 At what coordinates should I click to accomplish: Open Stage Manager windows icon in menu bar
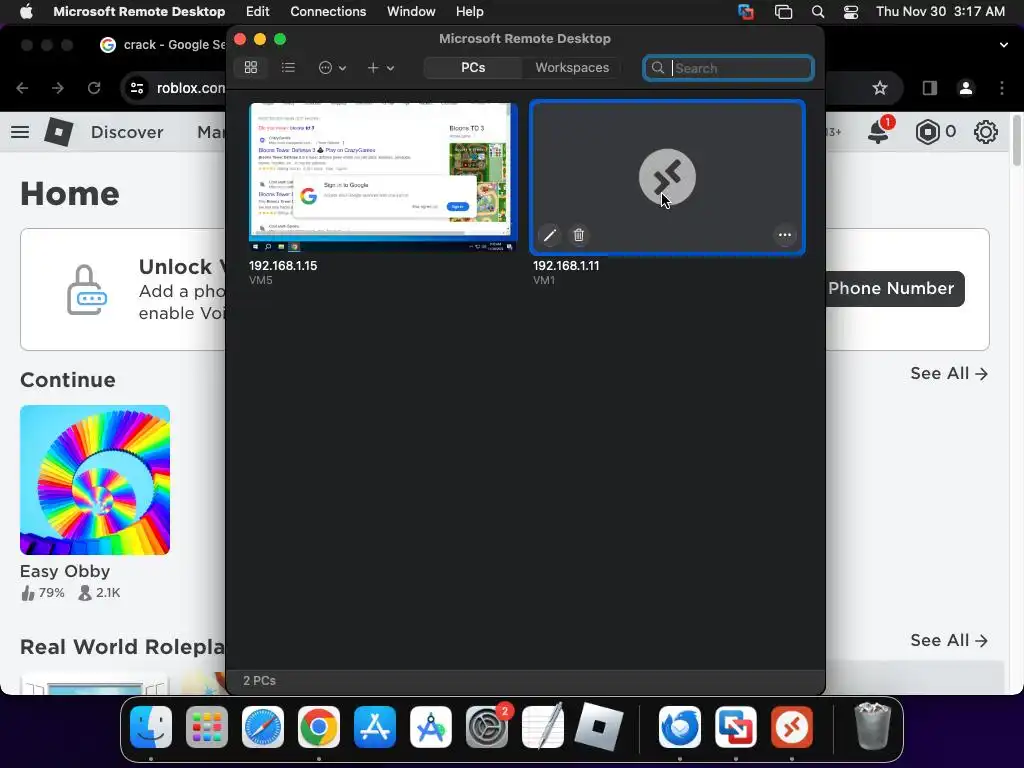click(x=783, y=12)
